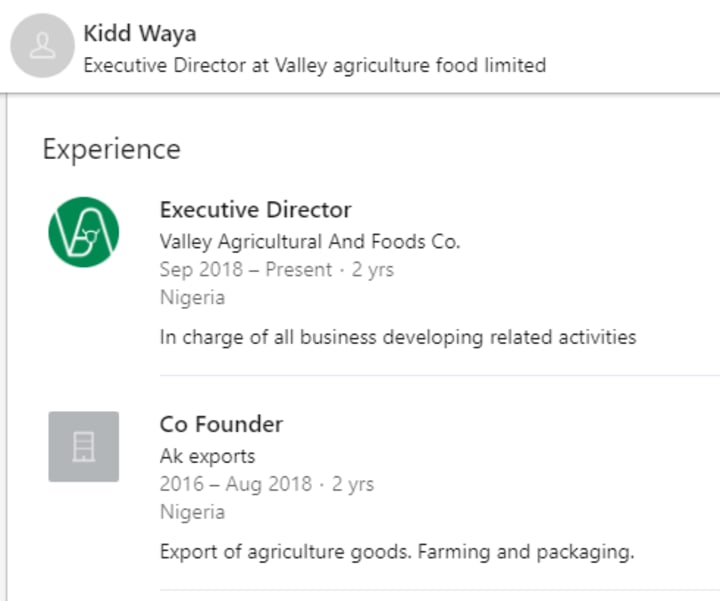Click Valley Agricultural And Foods Co. name
This screenshot has height=601, width=720.
pos(309,241)
